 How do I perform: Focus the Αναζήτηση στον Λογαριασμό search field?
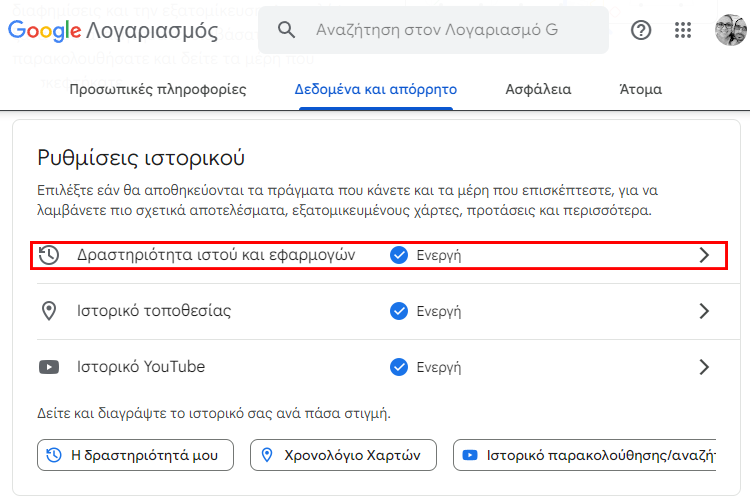433,30
